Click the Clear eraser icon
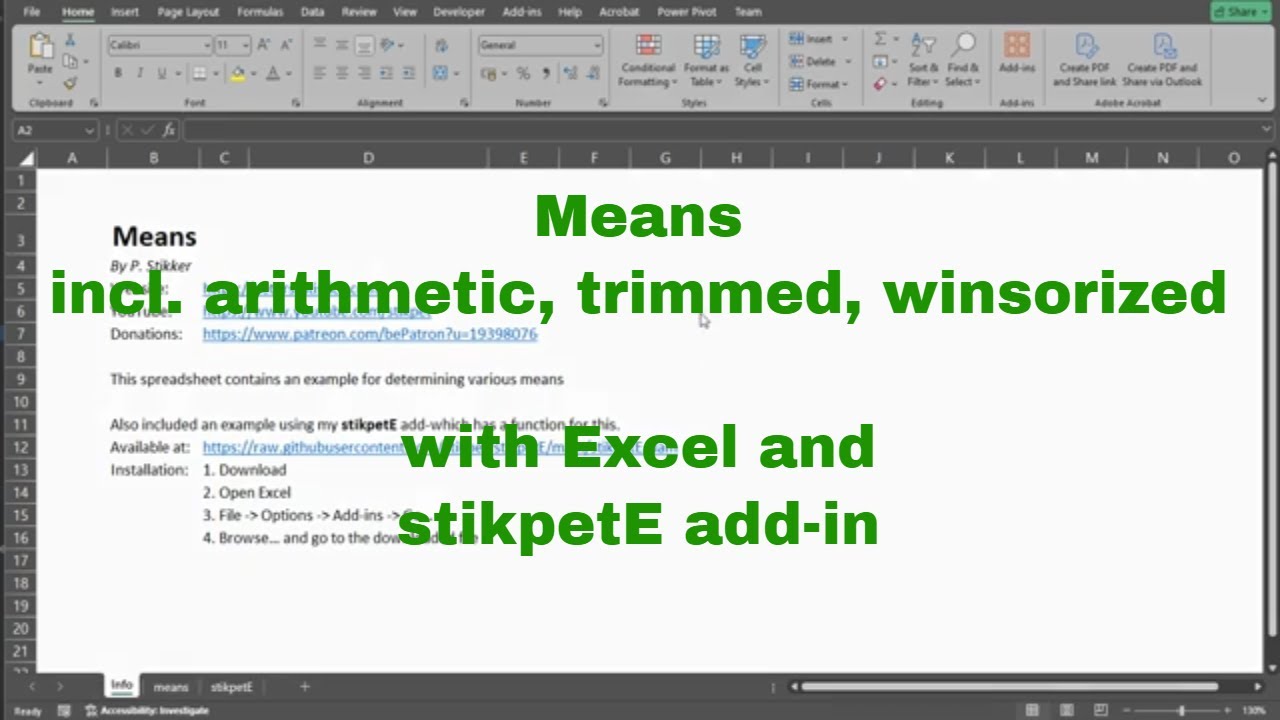This screenshot has height=720, width=1280. coord(879,84)
